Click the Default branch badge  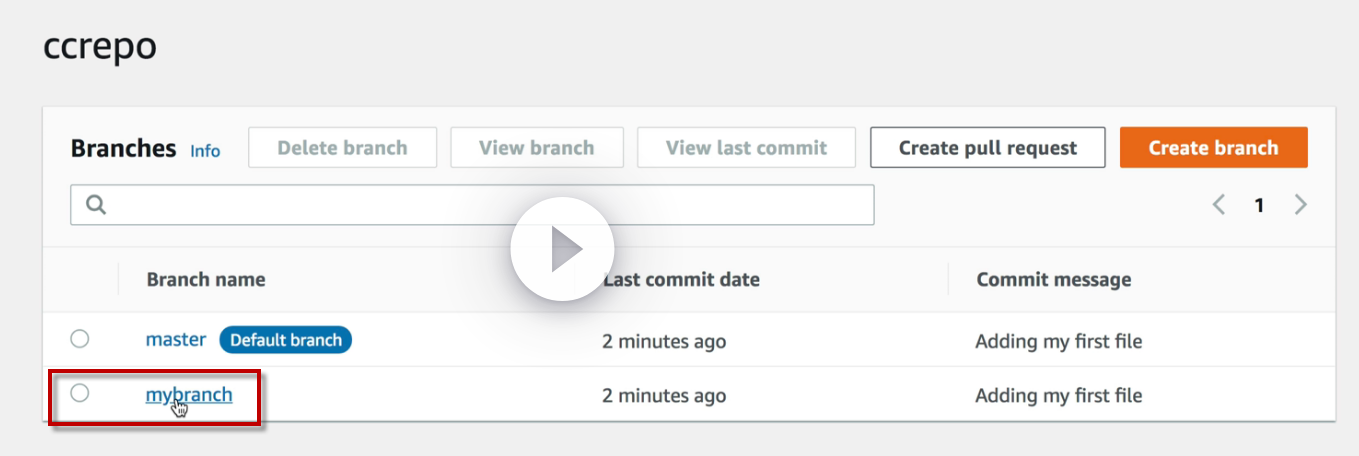286,340
